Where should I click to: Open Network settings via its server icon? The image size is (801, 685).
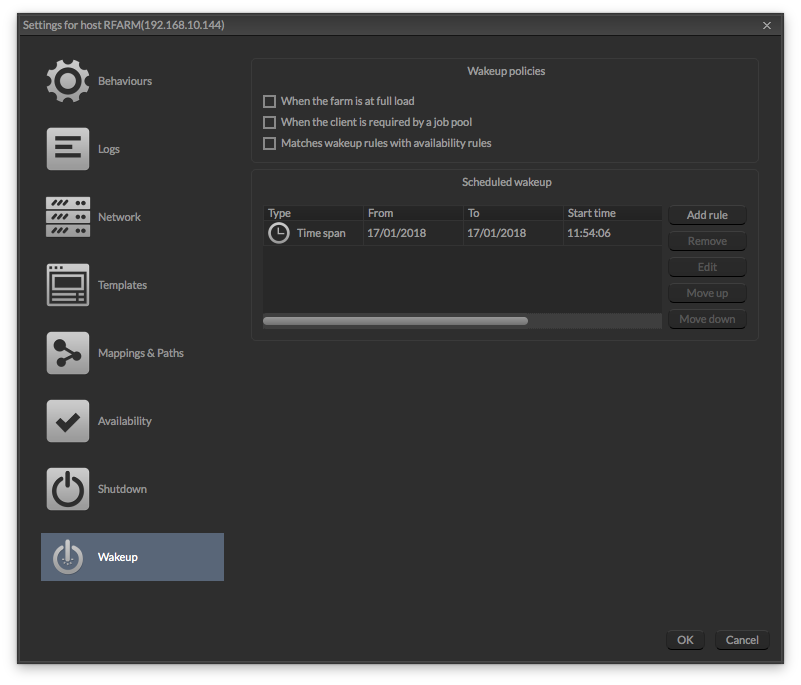pos(67,216)
